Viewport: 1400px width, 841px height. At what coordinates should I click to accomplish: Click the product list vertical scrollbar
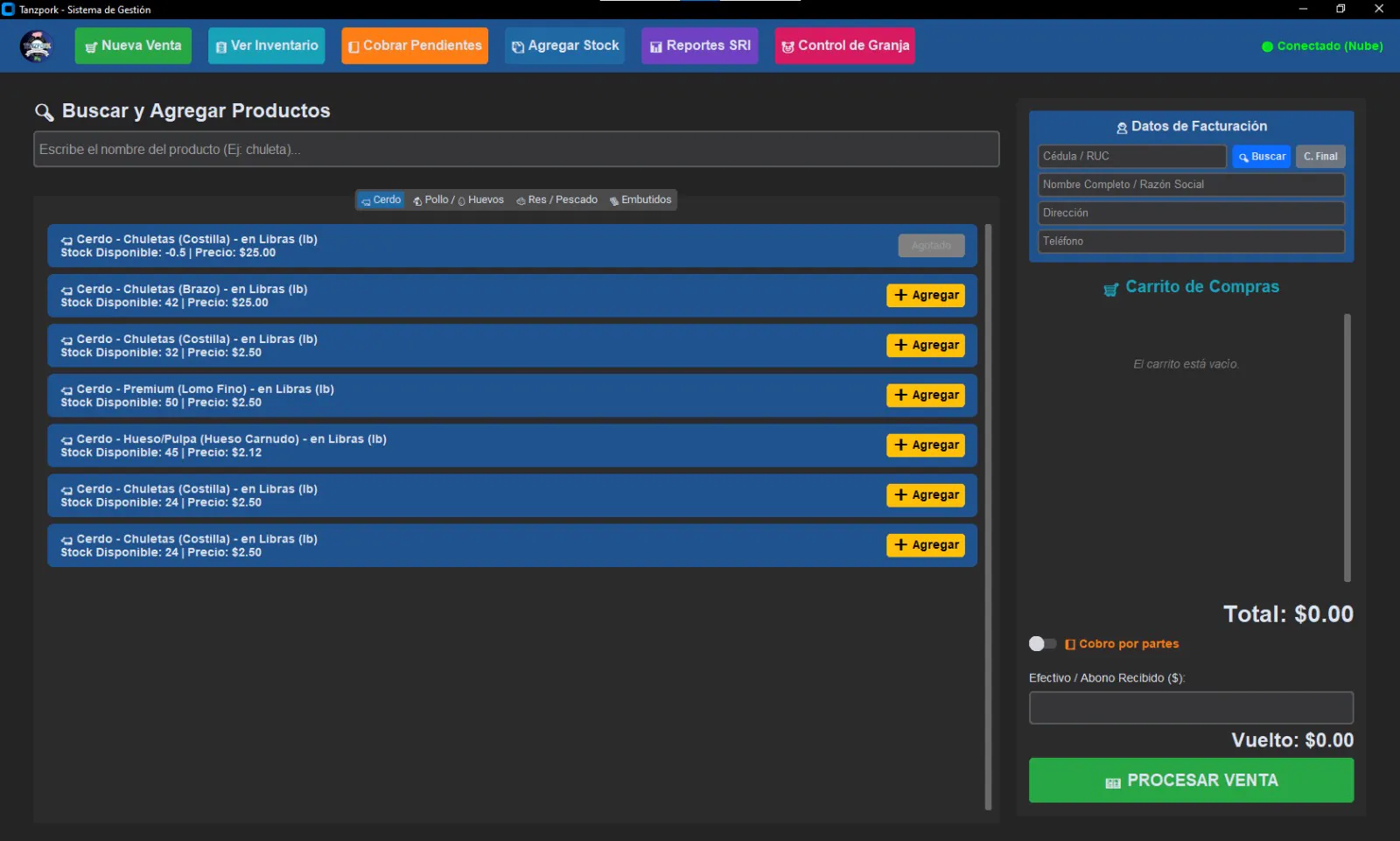[x=988, y=516]
